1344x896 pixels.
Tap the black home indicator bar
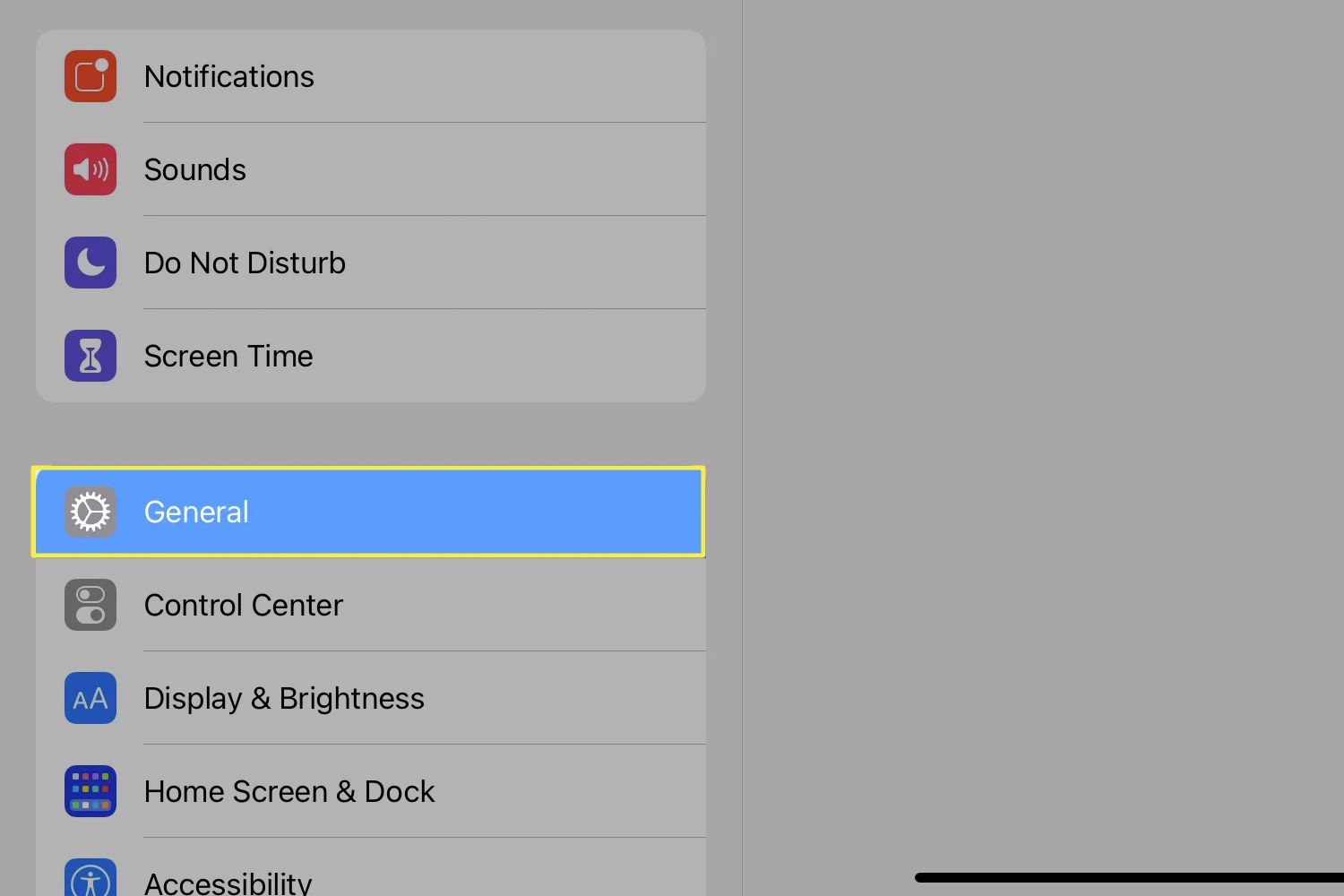coord(1129,877)
